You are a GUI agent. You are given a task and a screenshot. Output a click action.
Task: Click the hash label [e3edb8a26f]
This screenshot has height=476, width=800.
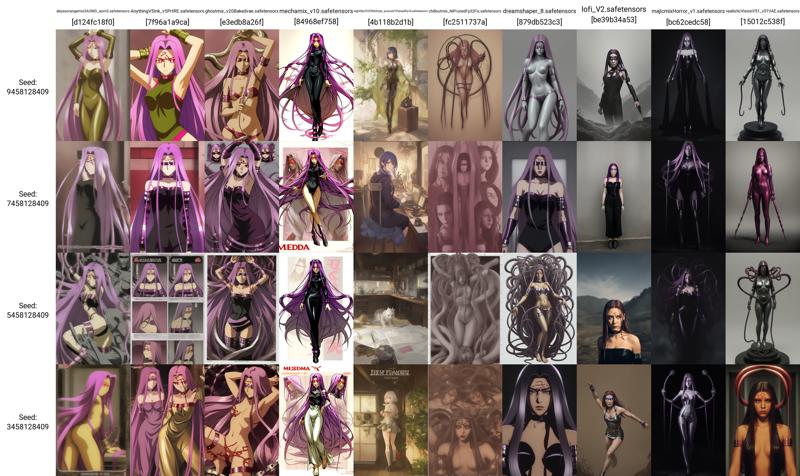242,22
